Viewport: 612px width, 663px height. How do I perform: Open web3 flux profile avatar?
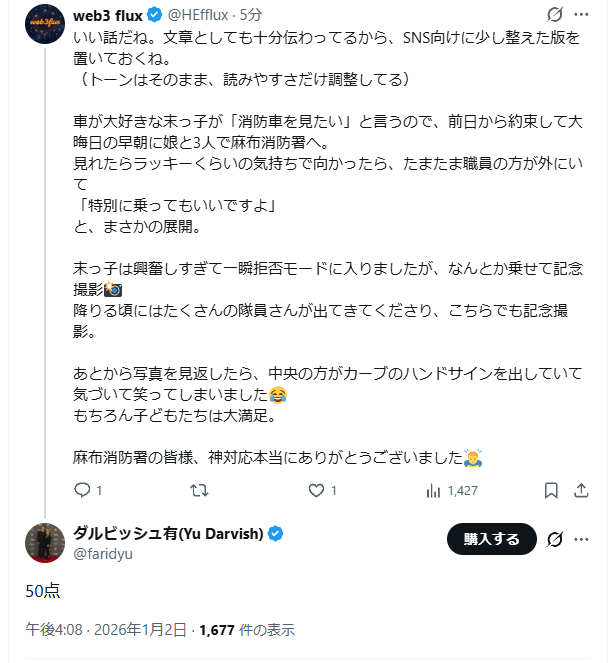click(x=45, y=23)
